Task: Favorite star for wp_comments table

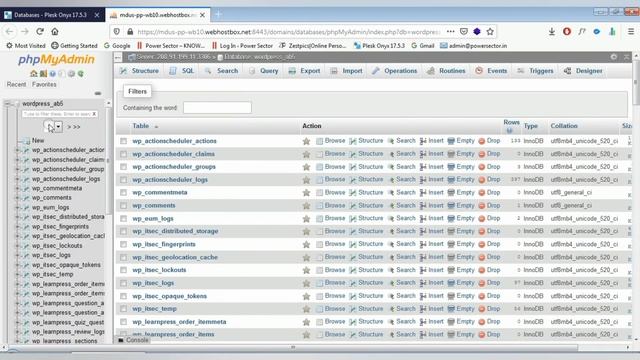Action: [x=306, y=206]
